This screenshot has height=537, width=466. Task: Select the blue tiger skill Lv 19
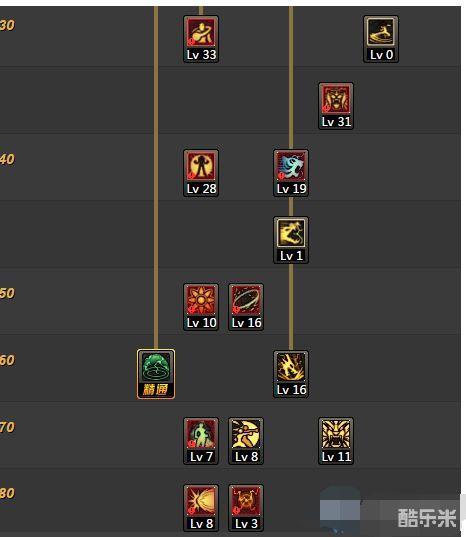[x=291, y=173]
